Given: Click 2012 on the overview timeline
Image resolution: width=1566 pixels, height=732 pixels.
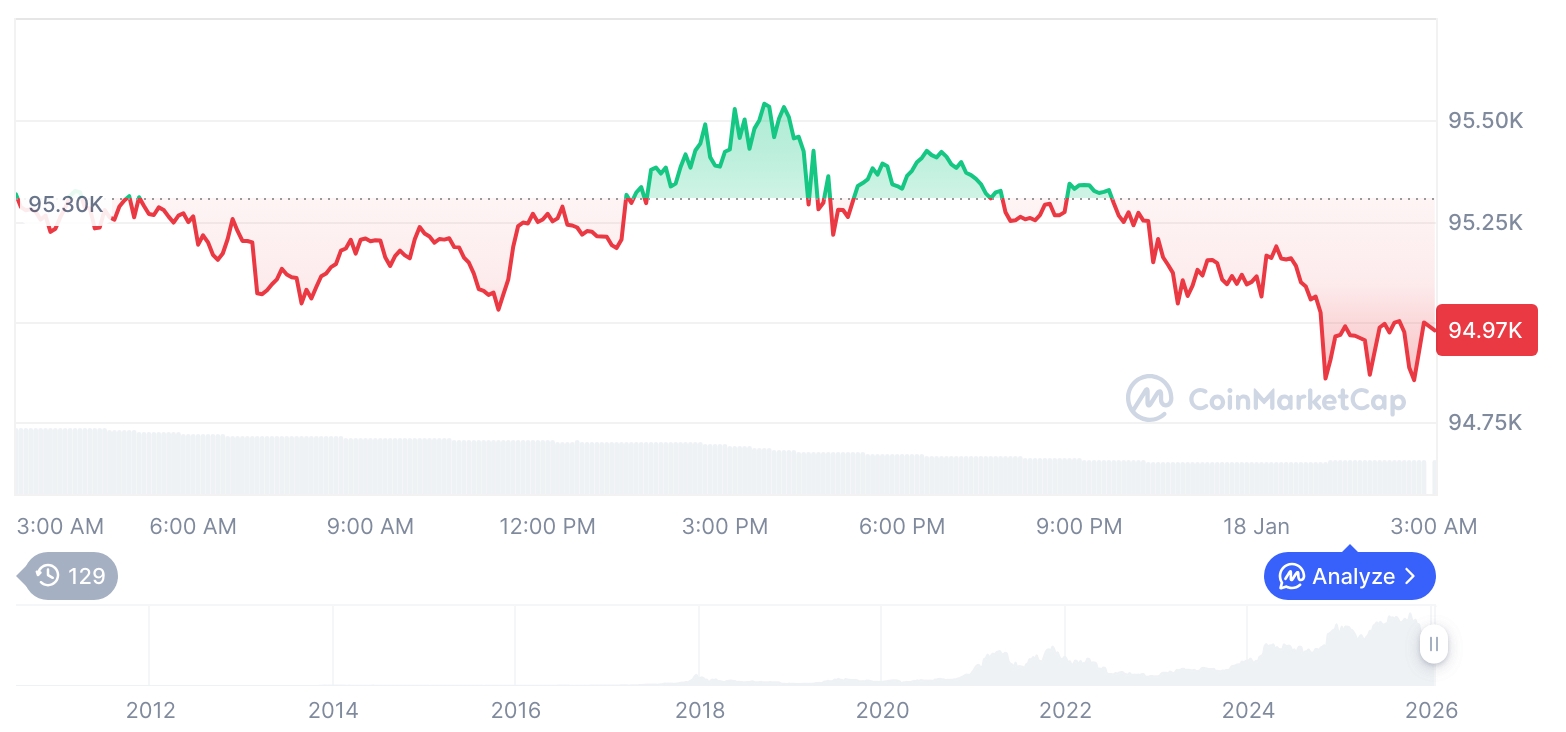Looking at the screenshot, I should (x=151, y=710).
